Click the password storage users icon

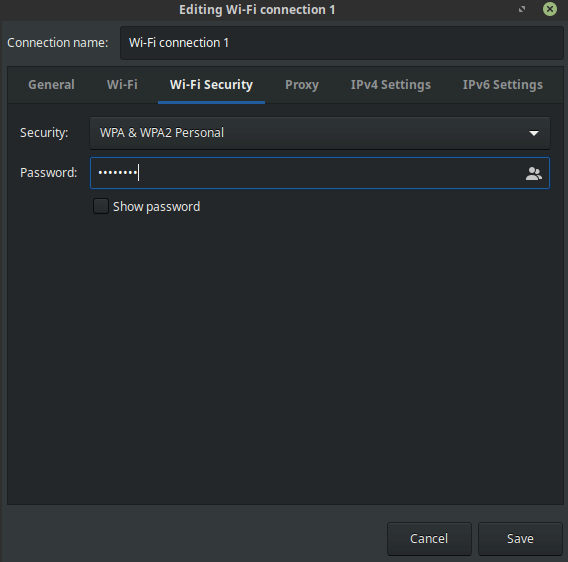pyautogui.click(x=534, y=174)
